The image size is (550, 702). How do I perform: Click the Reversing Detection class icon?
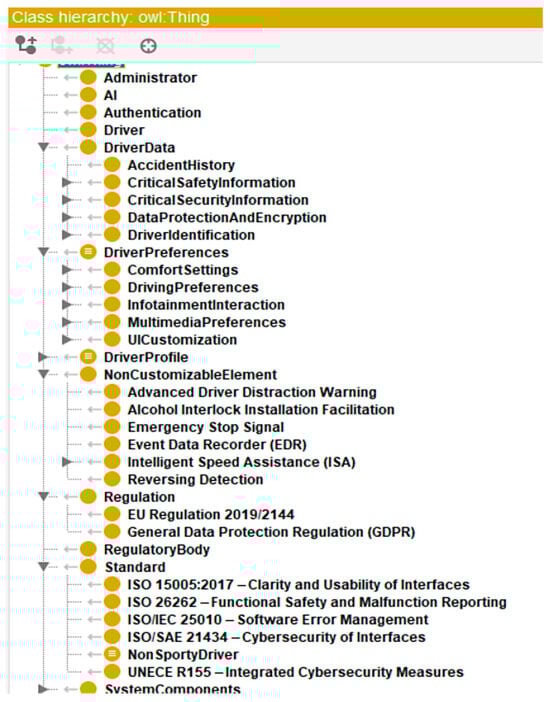pyautogui.click(x=112, y=479)
